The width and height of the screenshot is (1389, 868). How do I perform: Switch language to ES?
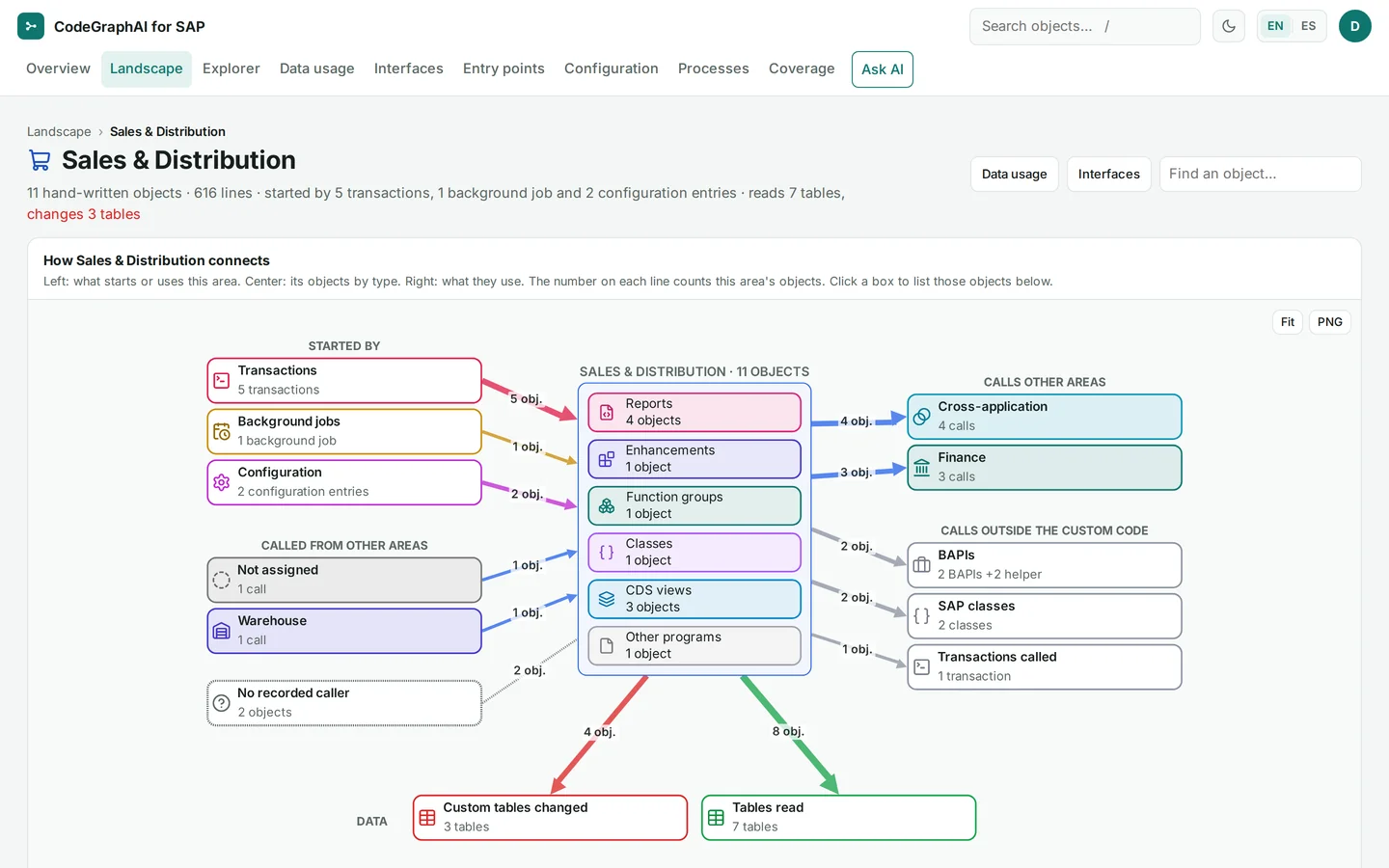pyautogui.click(x=1308, y=26)
